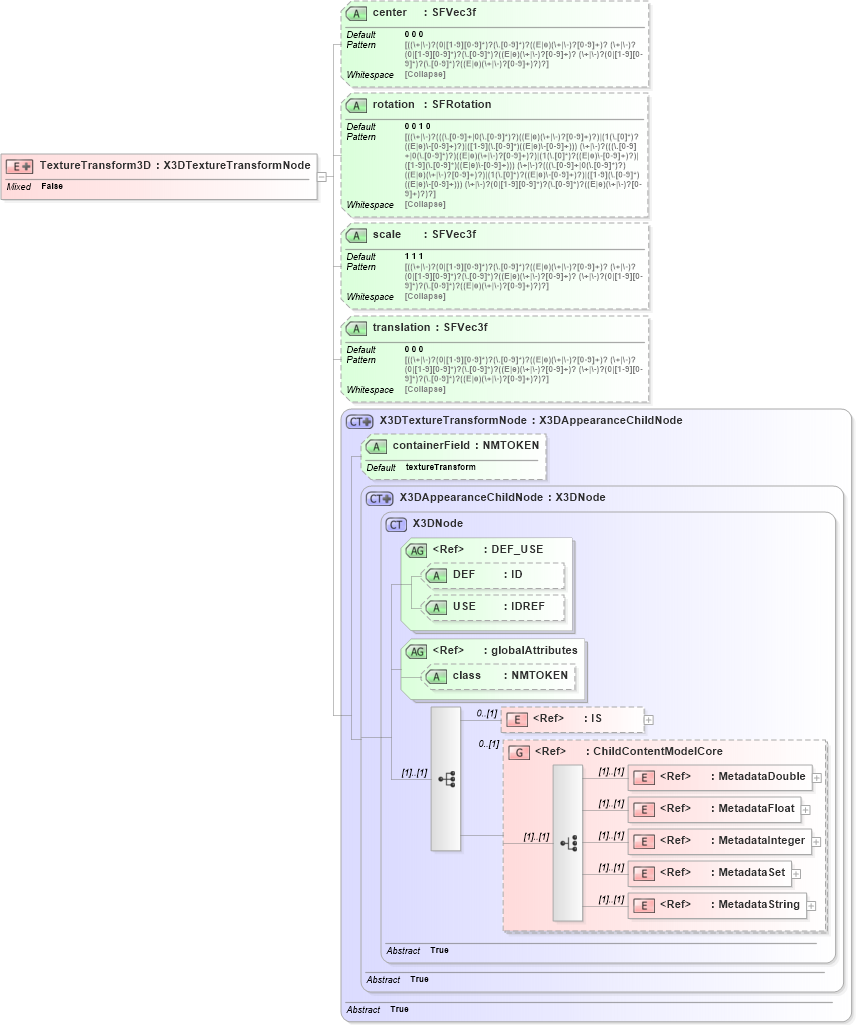856x1025 pixels.
Task: Click the '<Ref> : MetadataString' label
Action: pyautogui.click(x=729, y=905)
